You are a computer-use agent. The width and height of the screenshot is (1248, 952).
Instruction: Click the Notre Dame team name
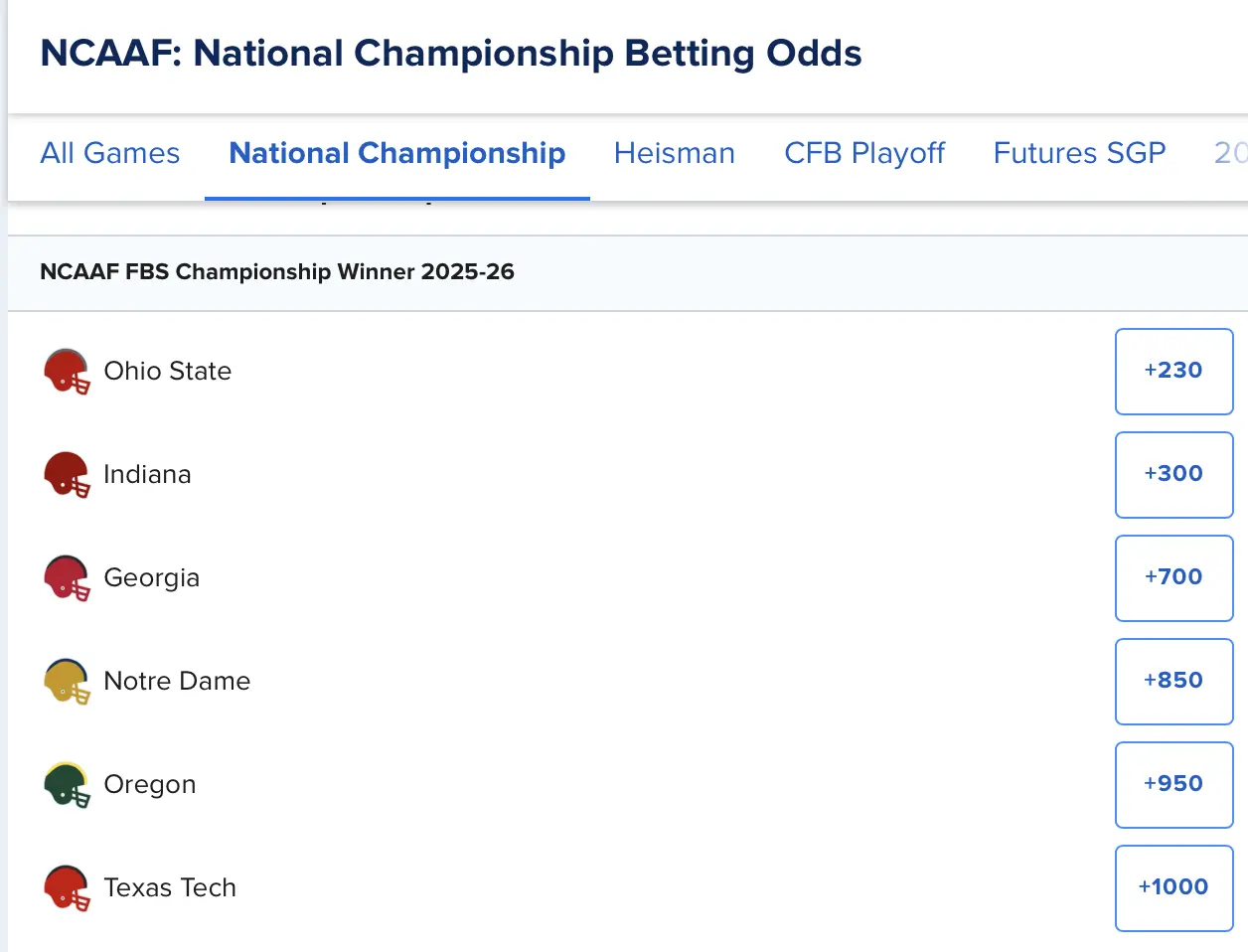pos(177,681)
